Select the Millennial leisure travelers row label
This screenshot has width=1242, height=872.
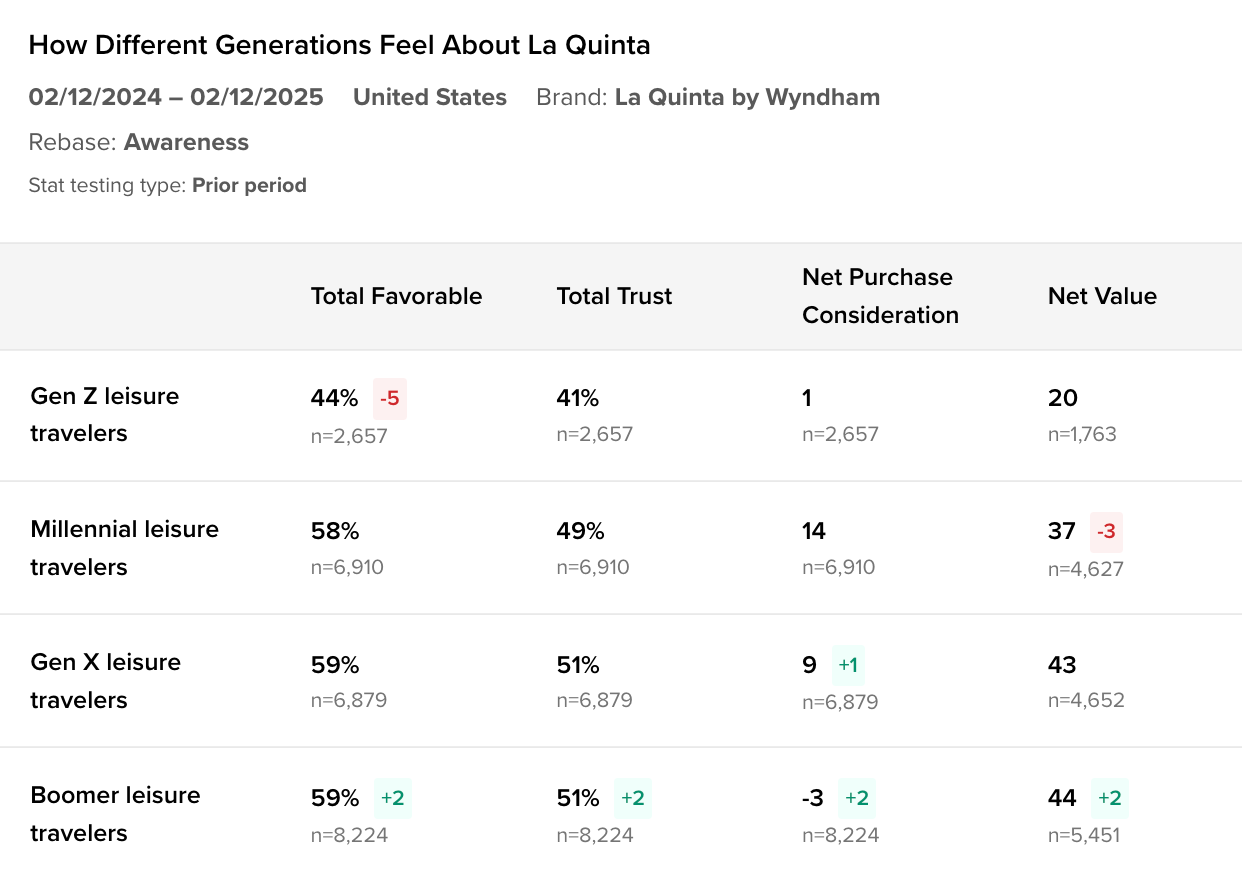(124, 547)
